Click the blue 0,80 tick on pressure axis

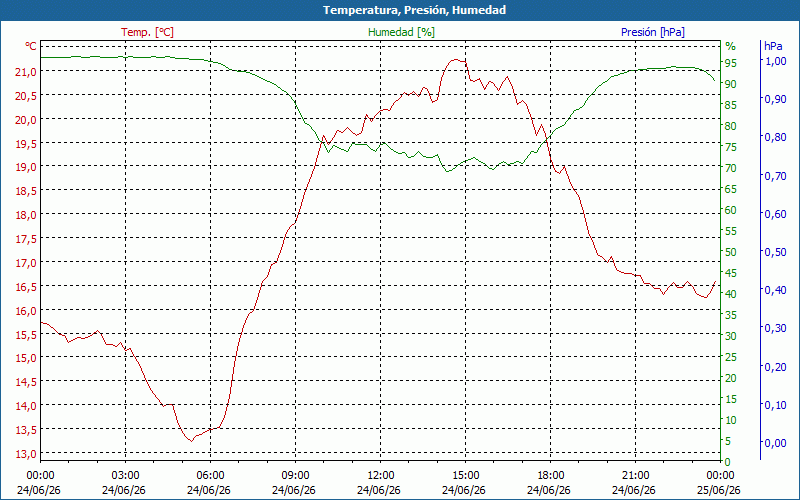[x=775, y=137]
